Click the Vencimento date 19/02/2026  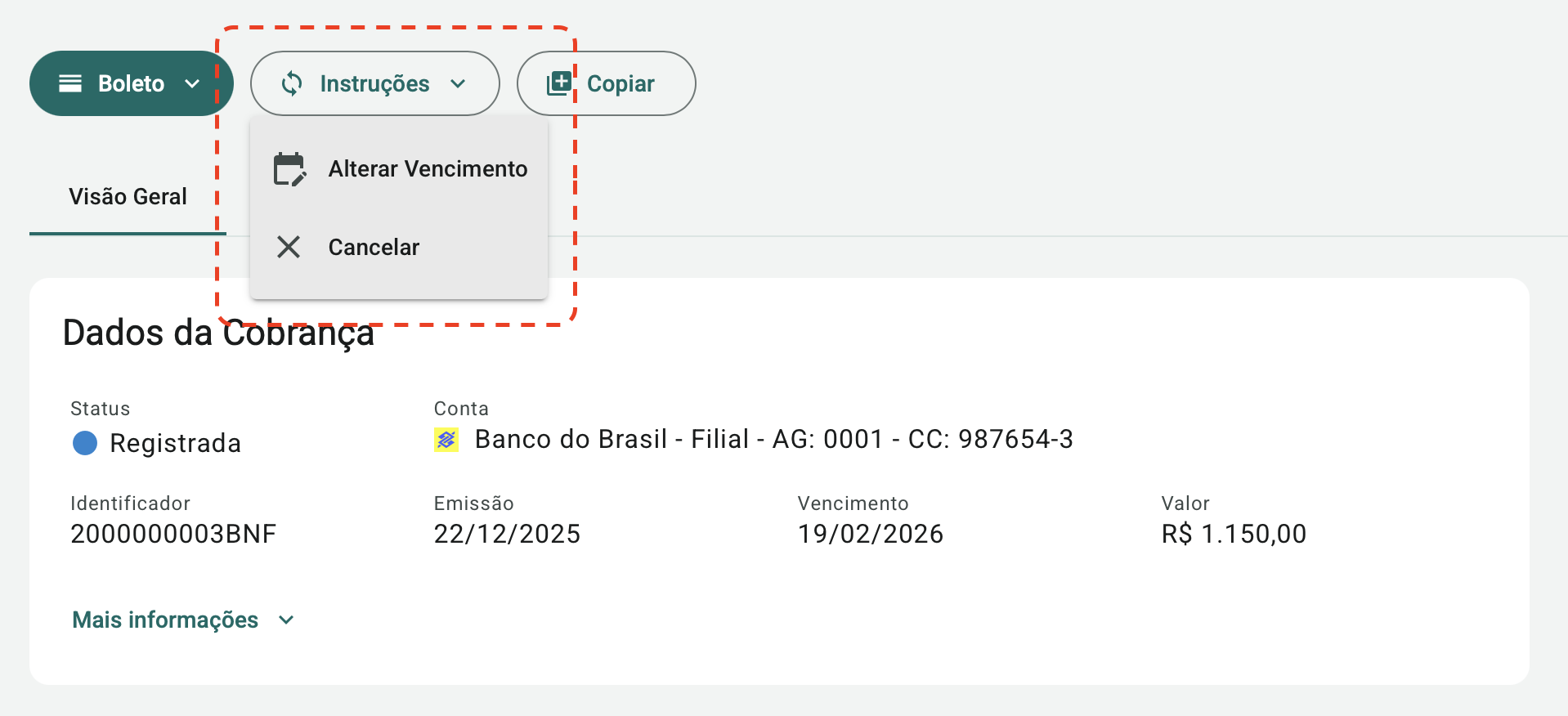click(871, 535)
